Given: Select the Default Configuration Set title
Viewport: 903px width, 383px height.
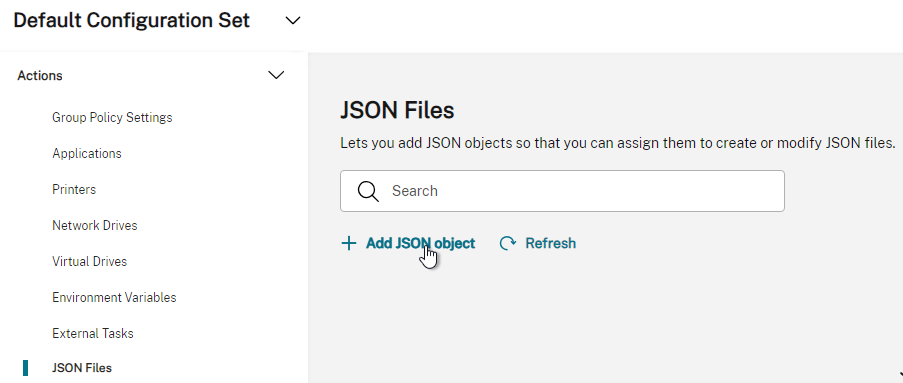Looking at the screenshot, I should (x=131, y=21).
